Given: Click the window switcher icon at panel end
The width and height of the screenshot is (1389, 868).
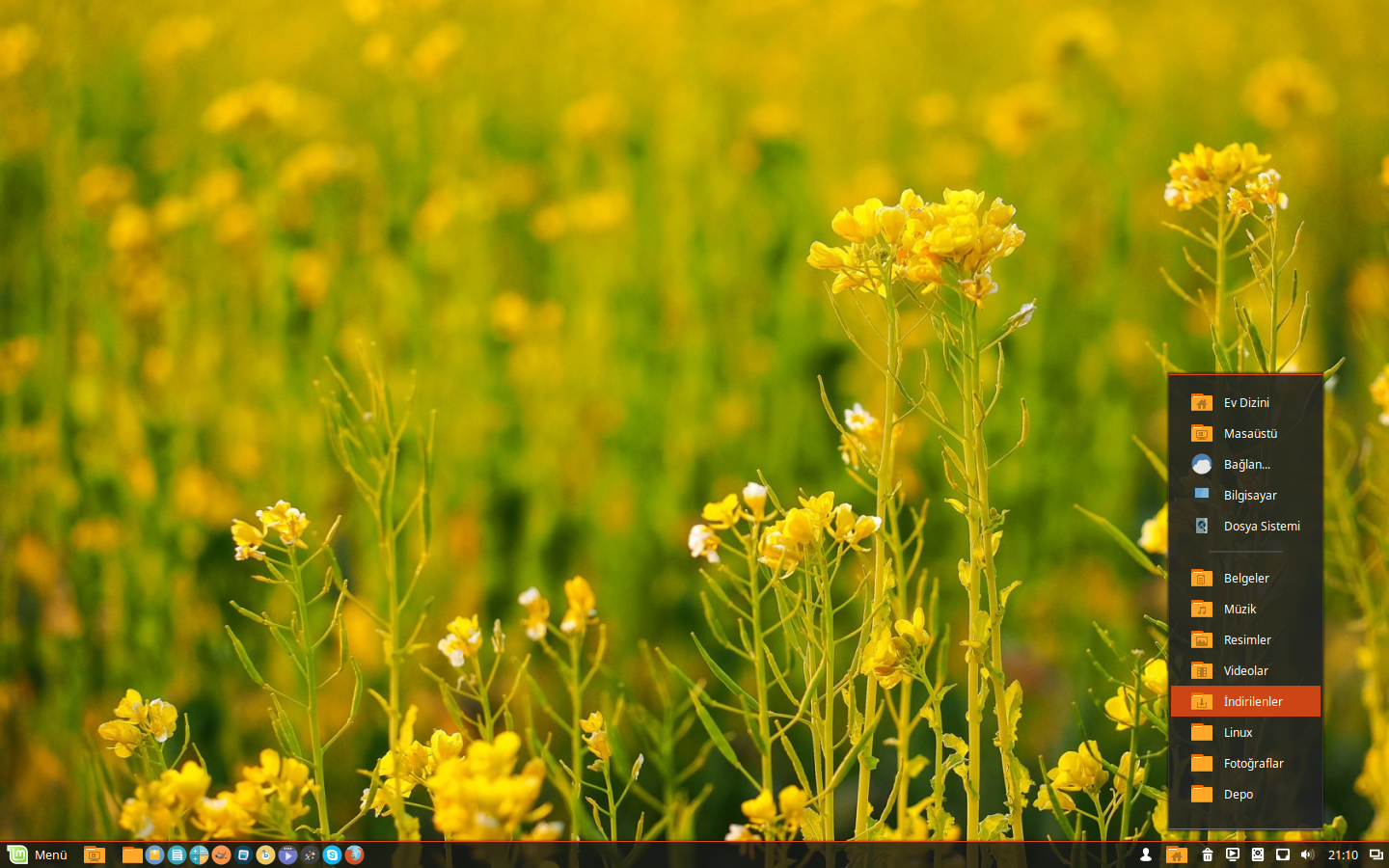Looking at the screenshot, I should (1376, 854).
